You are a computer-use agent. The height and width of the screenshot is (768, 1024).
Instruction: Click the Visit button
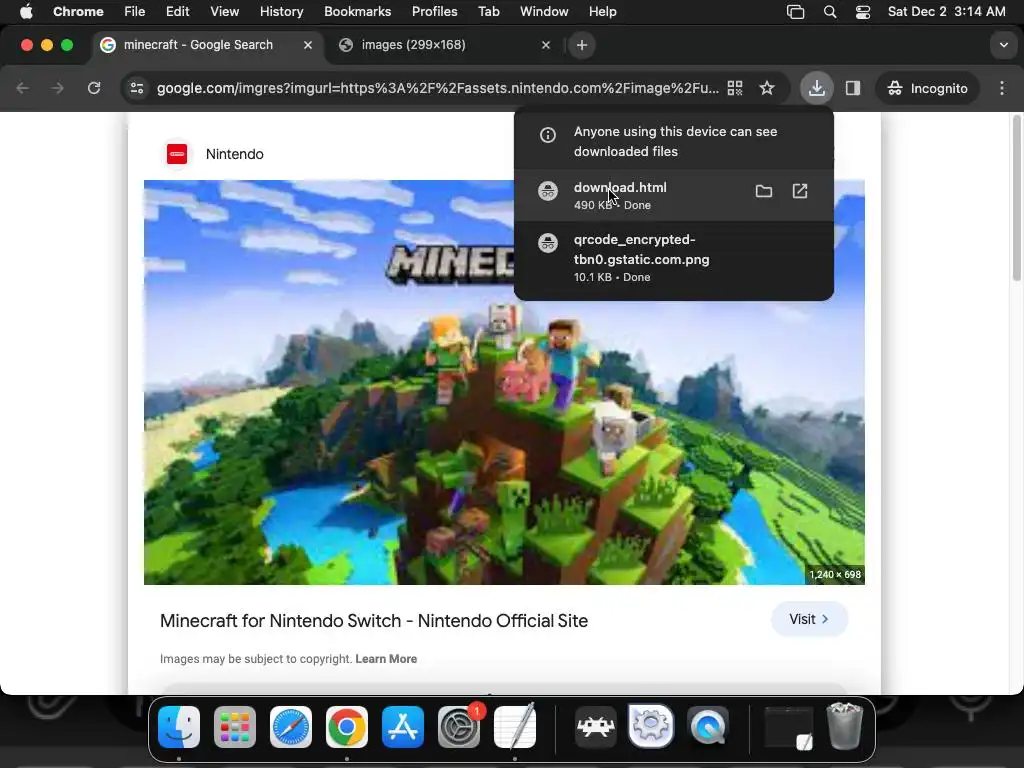809,618
